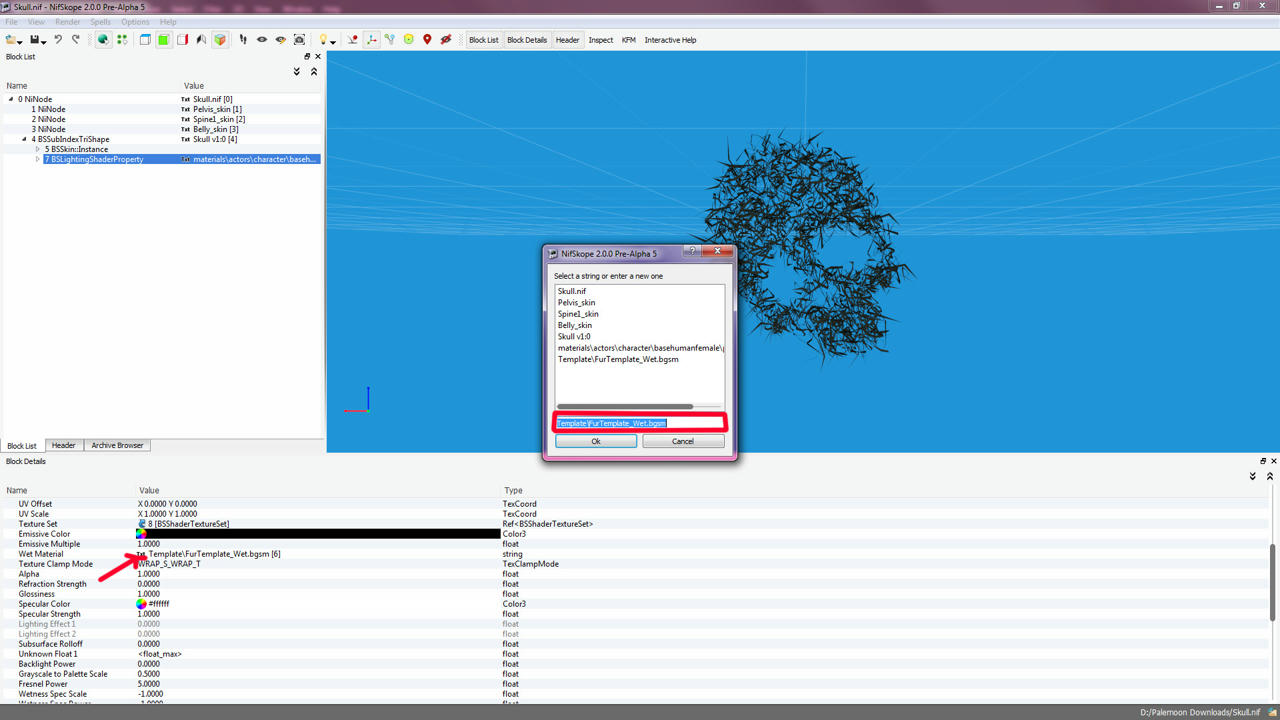Select Pelvis_skin in the string list
1280x720 pixels.
576,302
